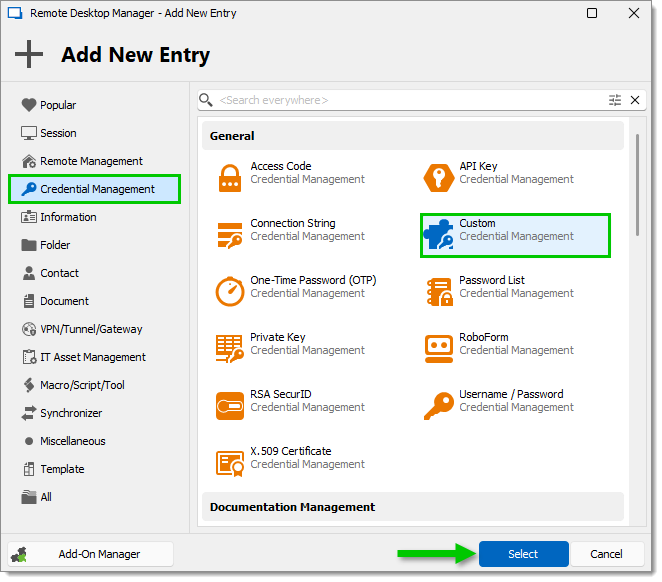Click the One-Time Password timer icon

pyautogui.click(x=230, y=291)
